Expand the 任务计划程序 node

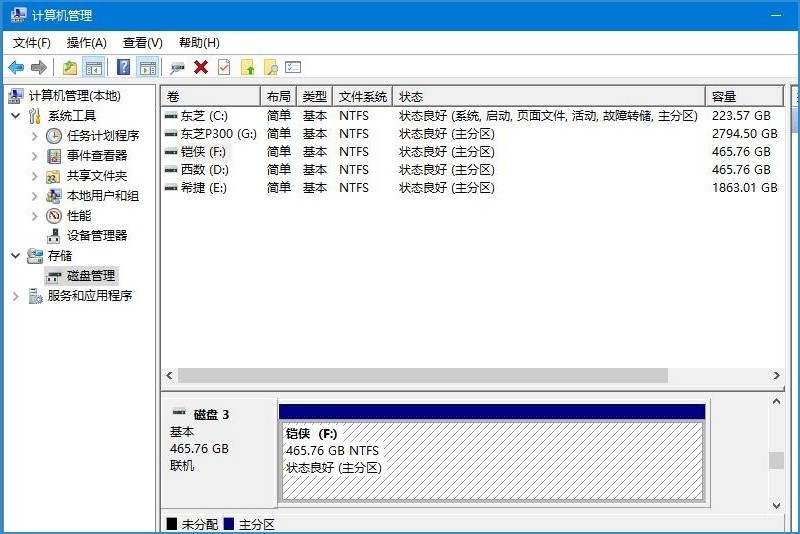pyautogui.click(x=35, y=136)
